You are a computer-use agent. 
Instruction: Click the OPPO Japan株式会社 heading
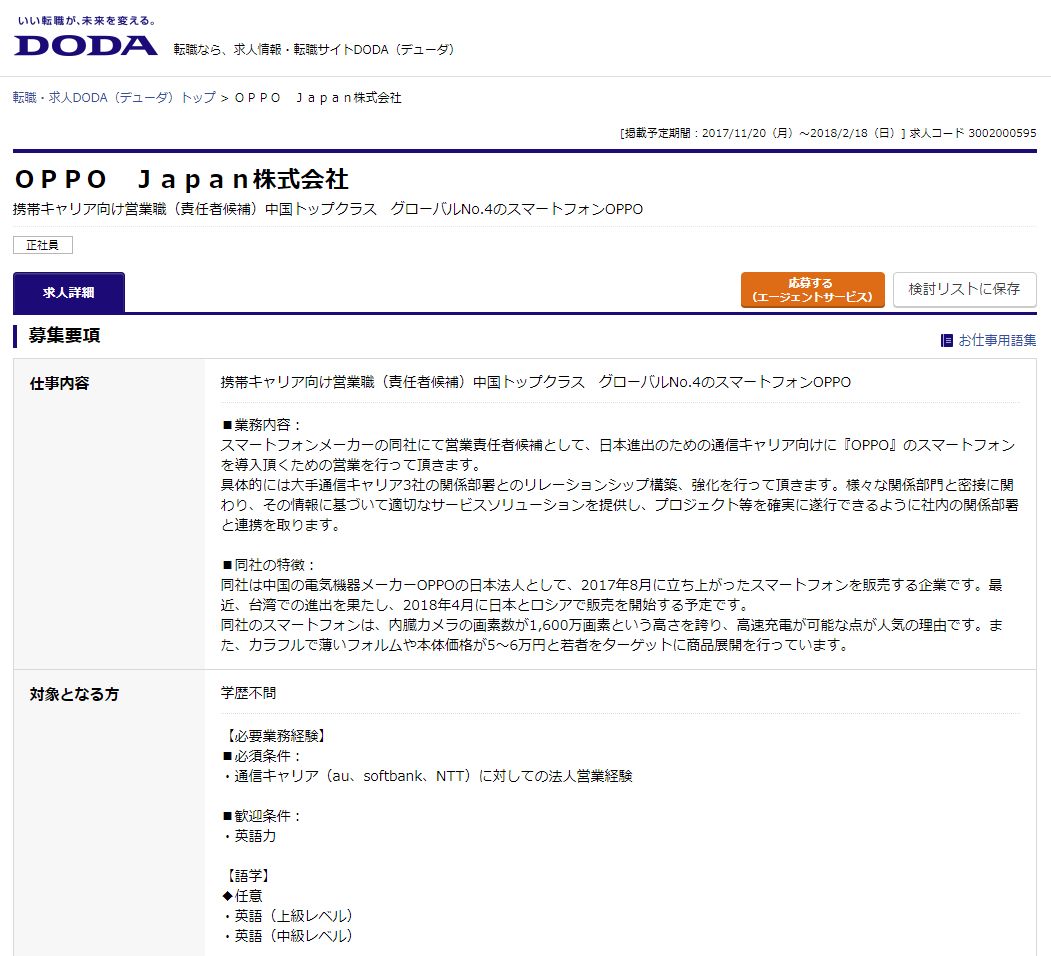click(x=181, y=179)
